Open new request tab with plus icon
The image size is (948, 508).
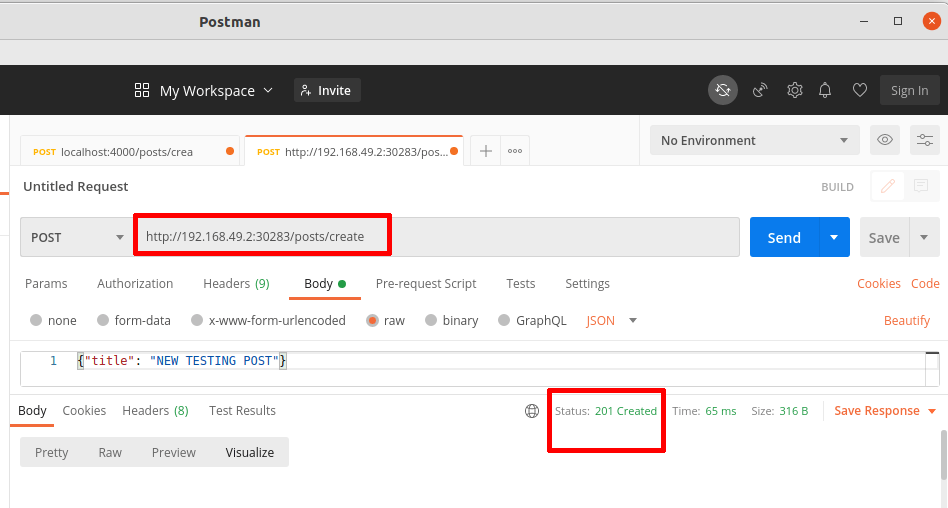(485, 151)
